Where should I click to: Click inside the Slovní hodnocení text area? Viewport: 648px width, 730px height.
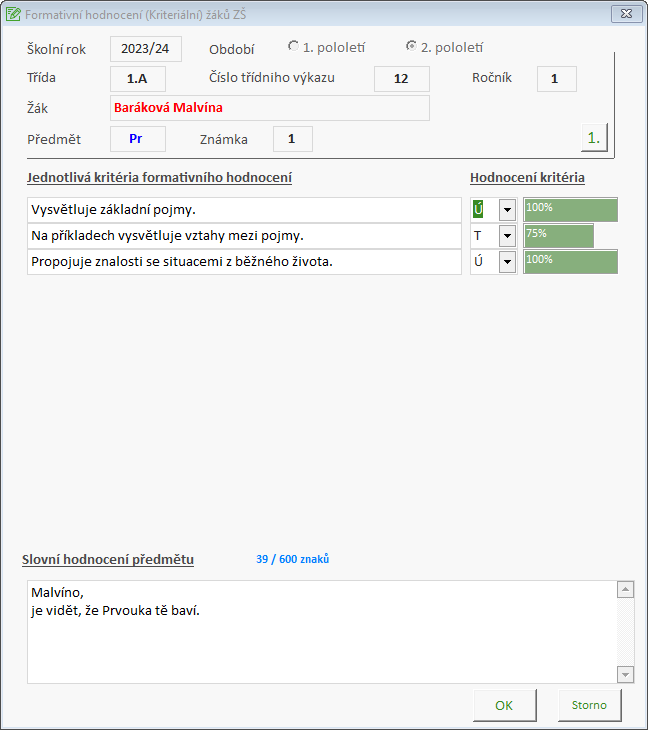click(322, 632)
